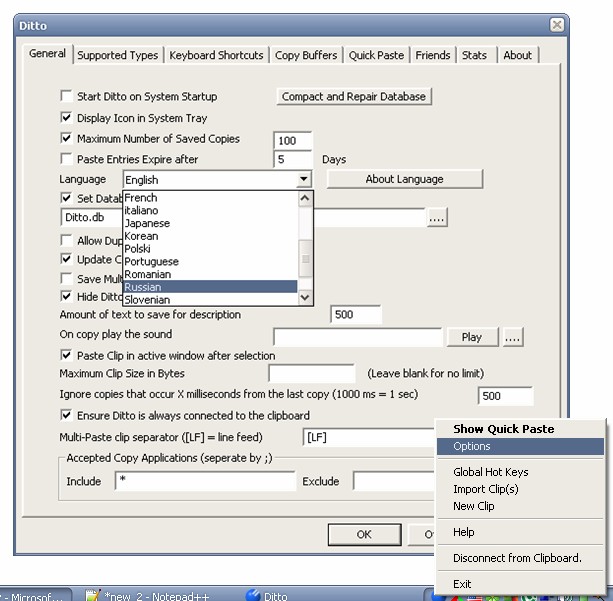Open the Quick Paste tab
The image size is (613, 601).
pos(376,55)
